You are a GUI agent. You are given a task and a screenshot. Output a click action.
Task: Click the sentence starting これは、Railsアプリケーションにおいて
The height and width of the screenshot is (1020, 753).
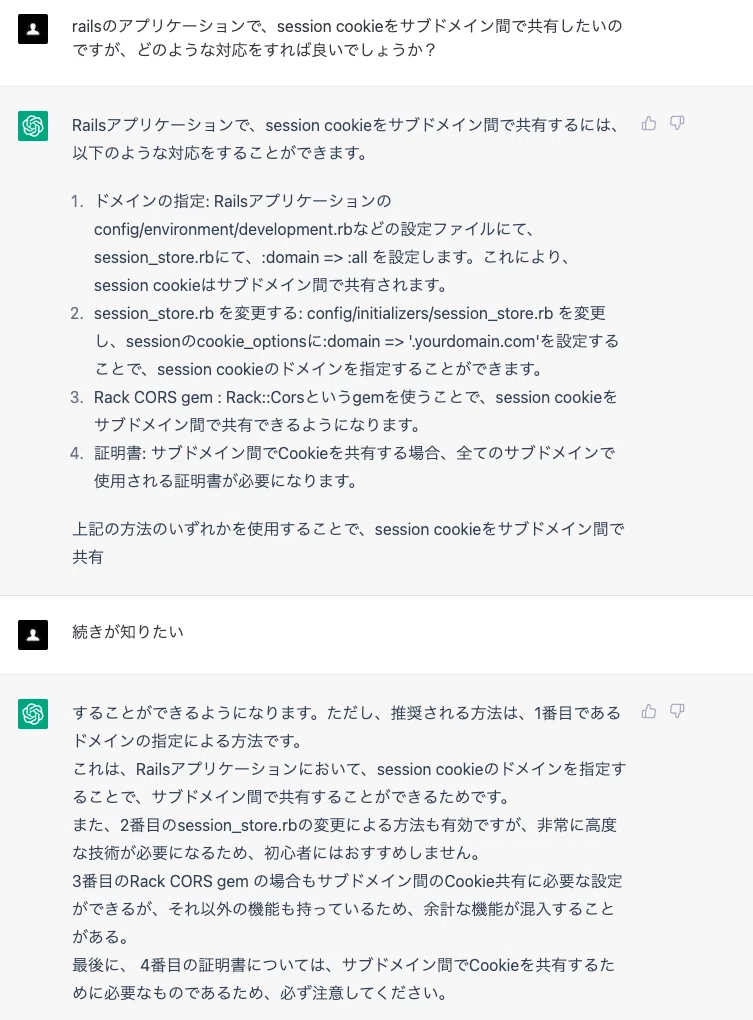pos(349,783)
